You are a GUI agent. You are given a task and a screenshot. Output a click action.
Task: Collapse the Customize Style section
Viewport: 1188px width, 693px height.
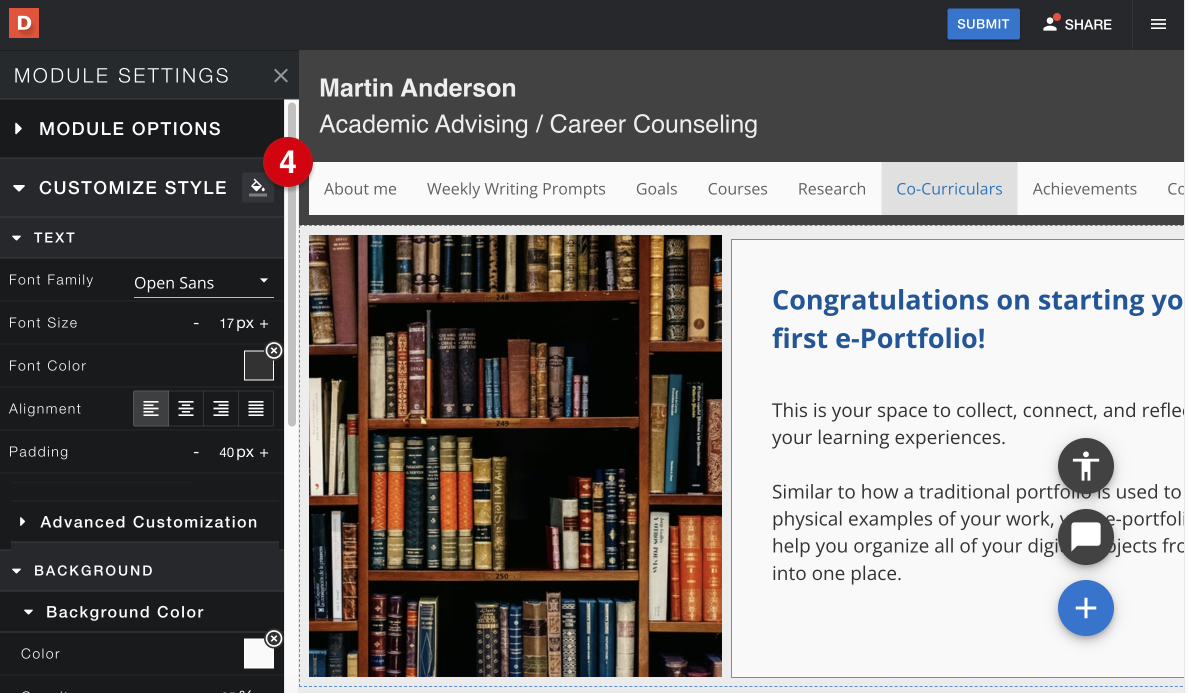(x=19, y=188)
